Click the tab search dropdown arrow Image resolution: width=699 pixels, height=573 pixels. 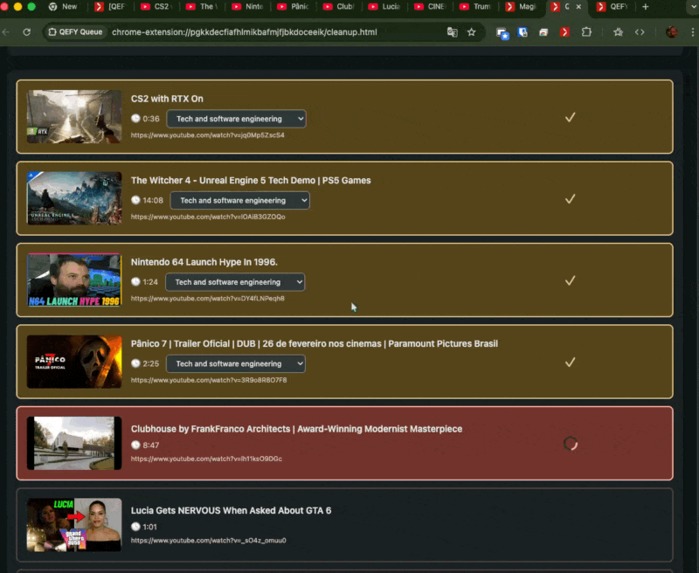[x=693, y=7]
